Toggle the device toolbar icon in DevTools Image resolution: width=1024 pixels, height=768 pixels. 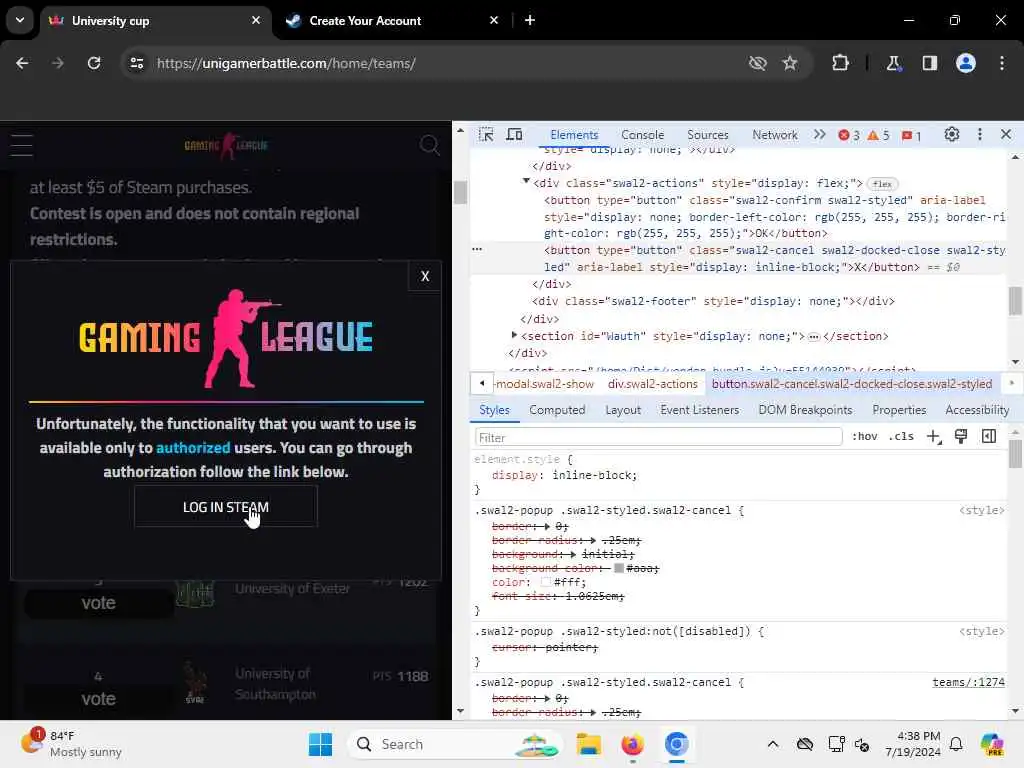(515, 135)
